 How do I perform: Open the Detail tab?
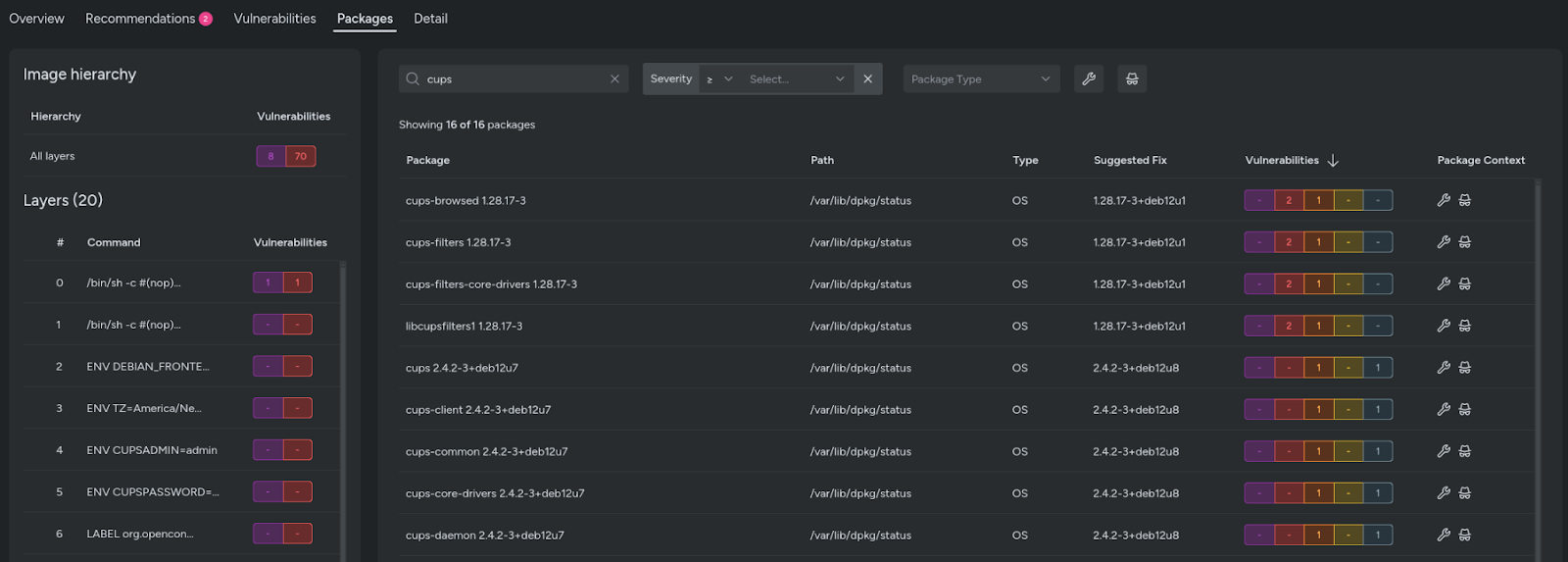[430, 19]
